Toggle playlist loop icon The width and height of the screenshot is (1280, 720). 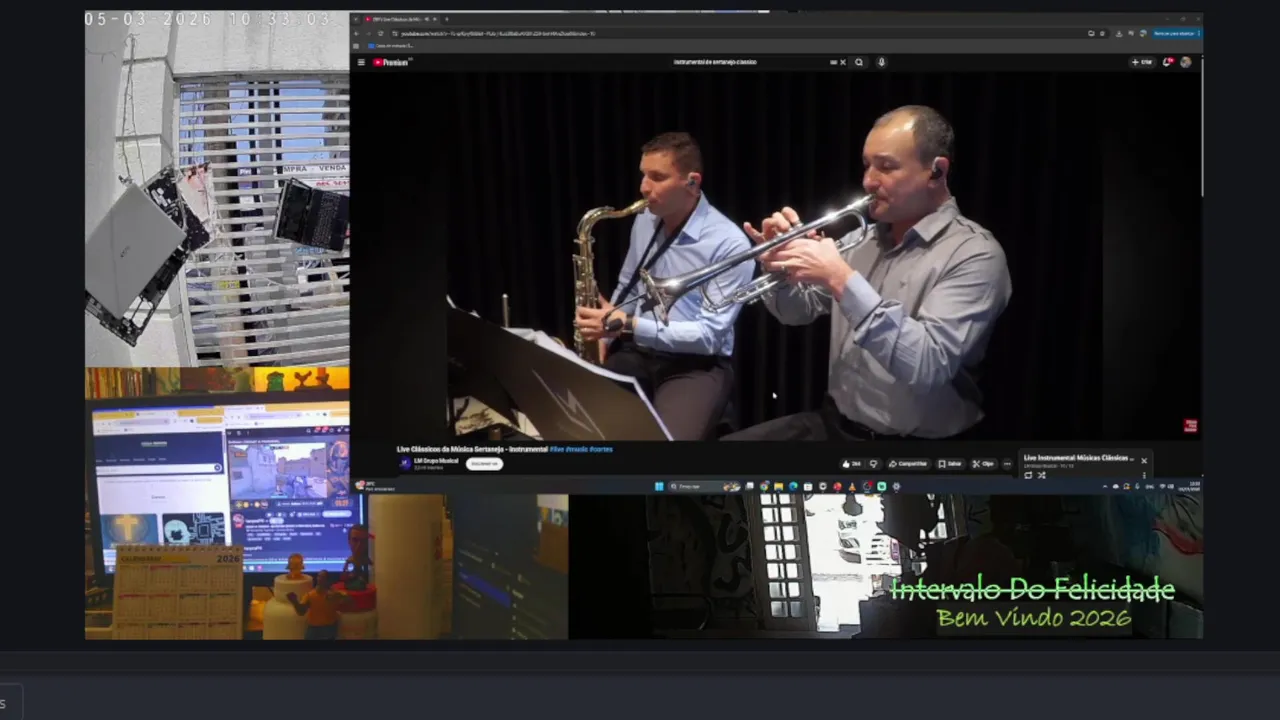click(1028, 475)
